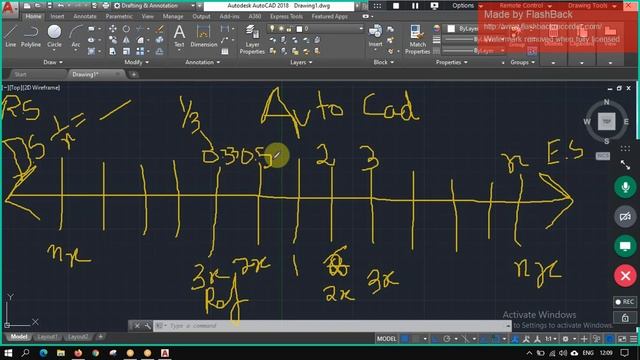
Task: Insert a Table from Annotation panel
Action: click(225, 51)
